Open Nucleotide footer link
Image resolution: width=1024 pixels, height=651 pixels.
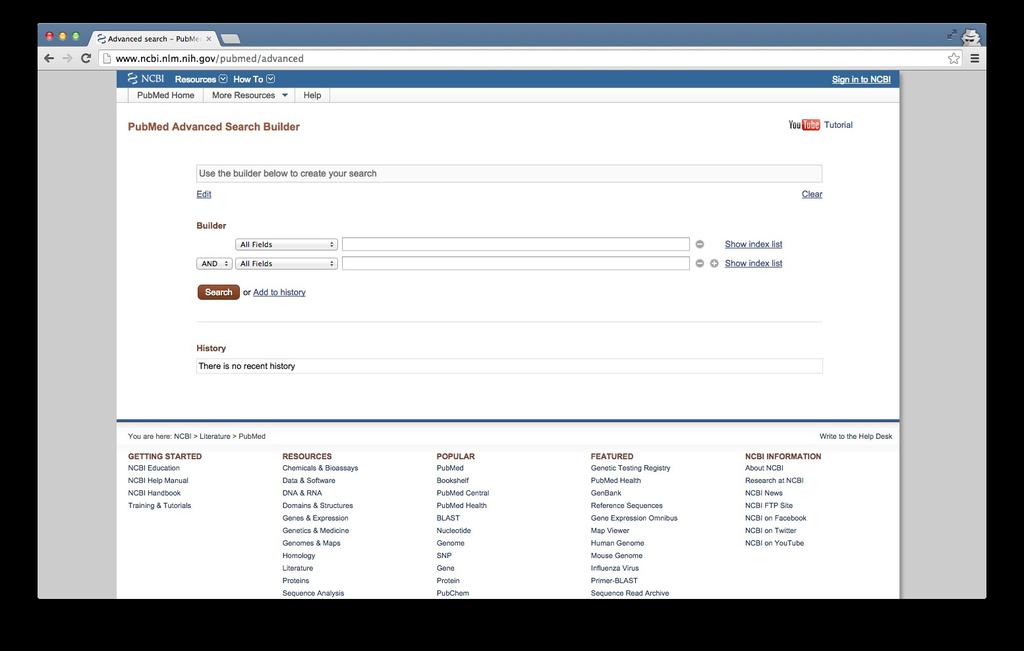453,531
